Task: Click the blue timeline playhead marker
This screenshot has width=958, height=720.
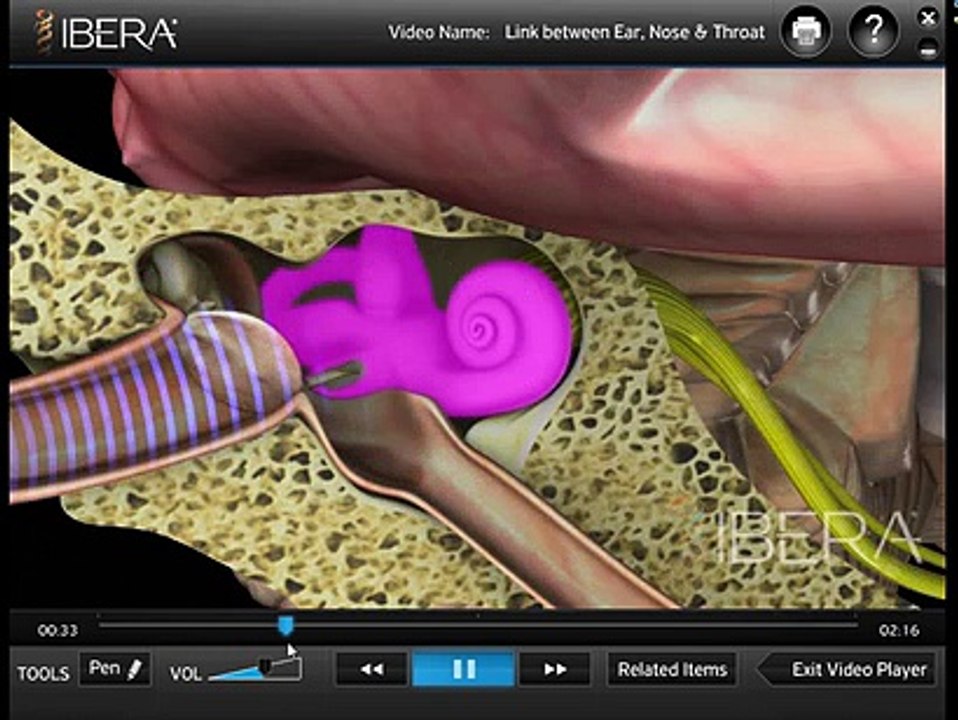Action: click(x=285, y=625)
